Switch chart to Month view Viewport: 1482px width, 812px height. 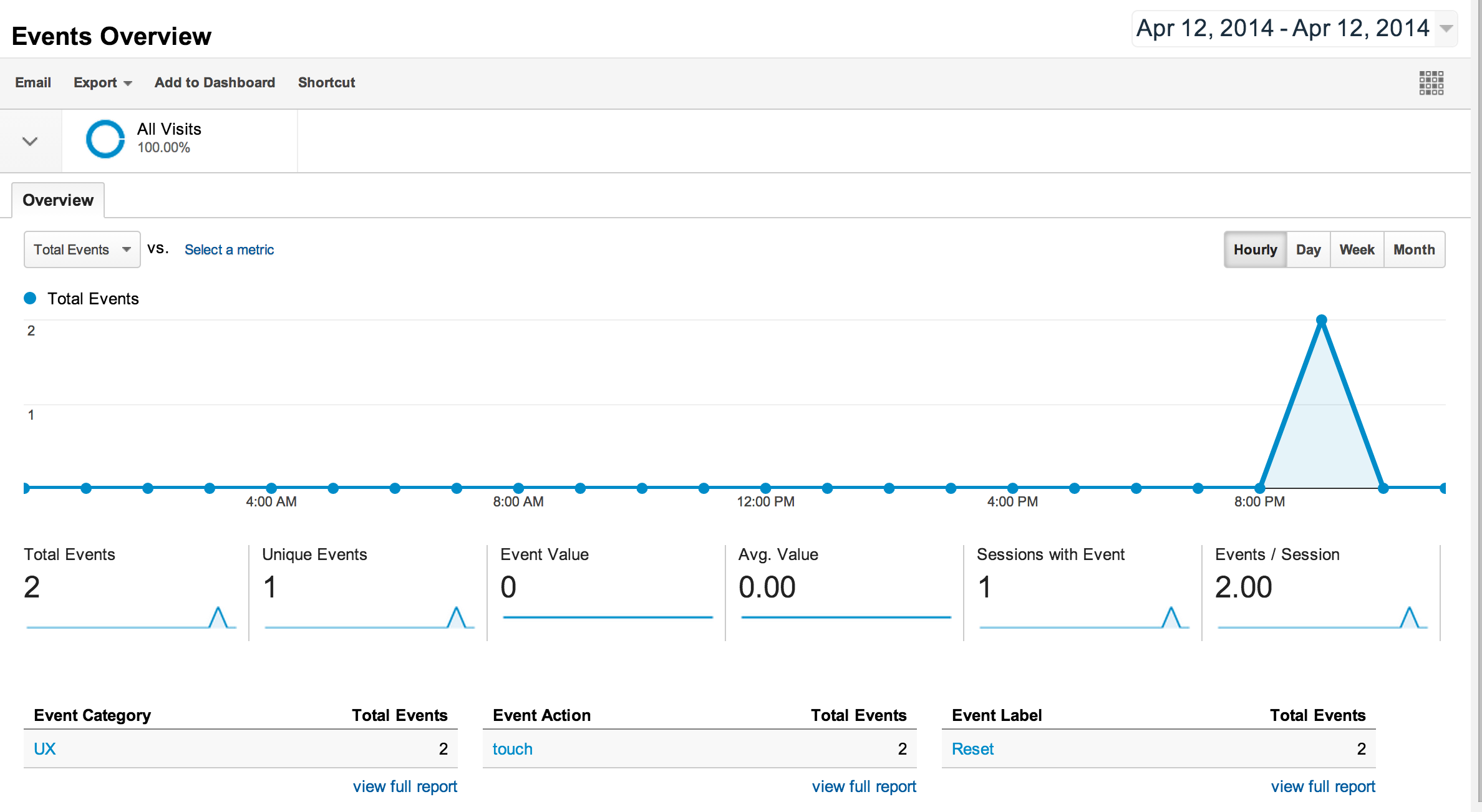pos(1414,249)
